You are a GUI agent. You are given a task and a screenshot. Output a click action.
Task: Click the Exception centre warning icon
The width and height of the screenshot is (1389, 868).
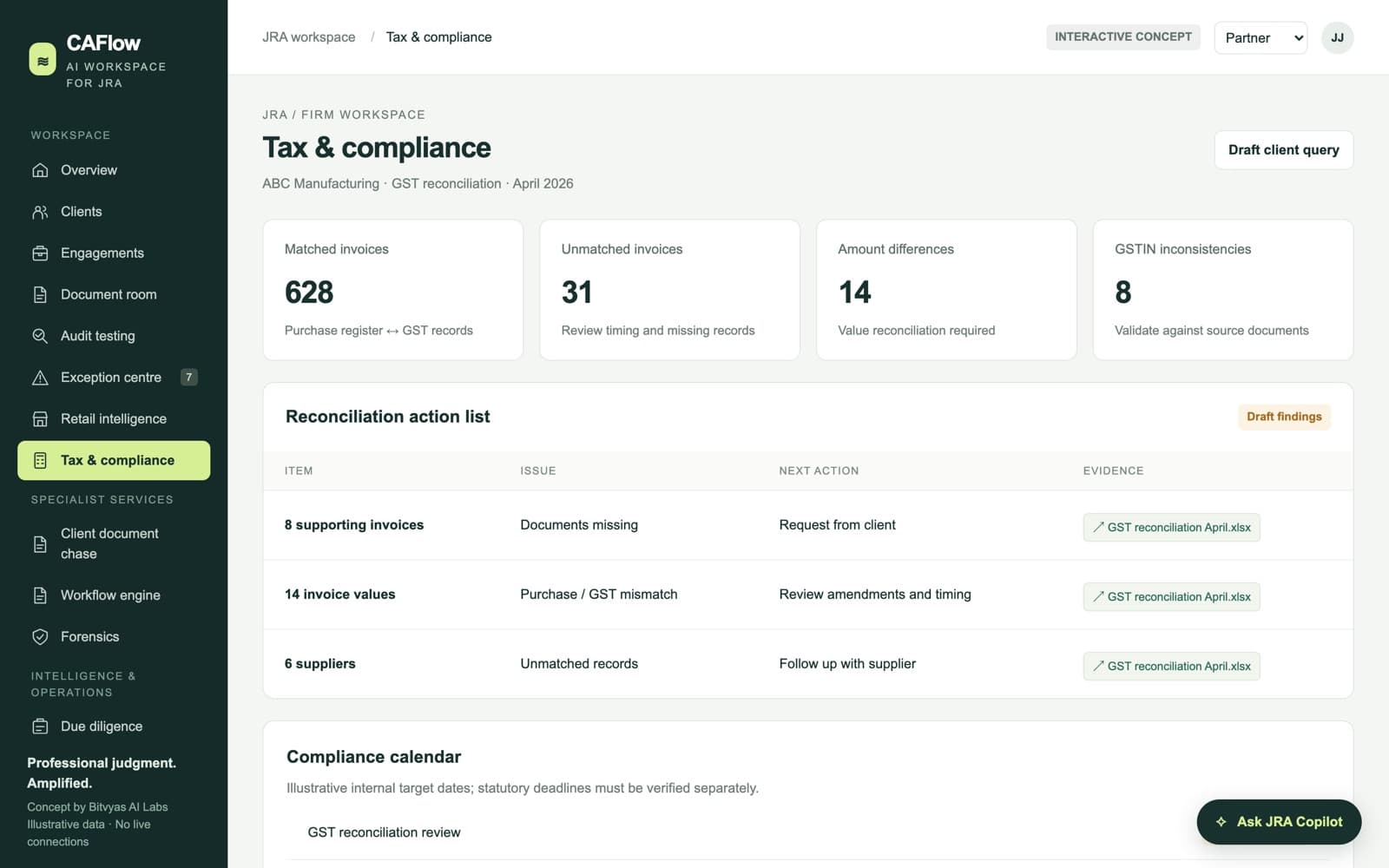click(x=40, y=378)
